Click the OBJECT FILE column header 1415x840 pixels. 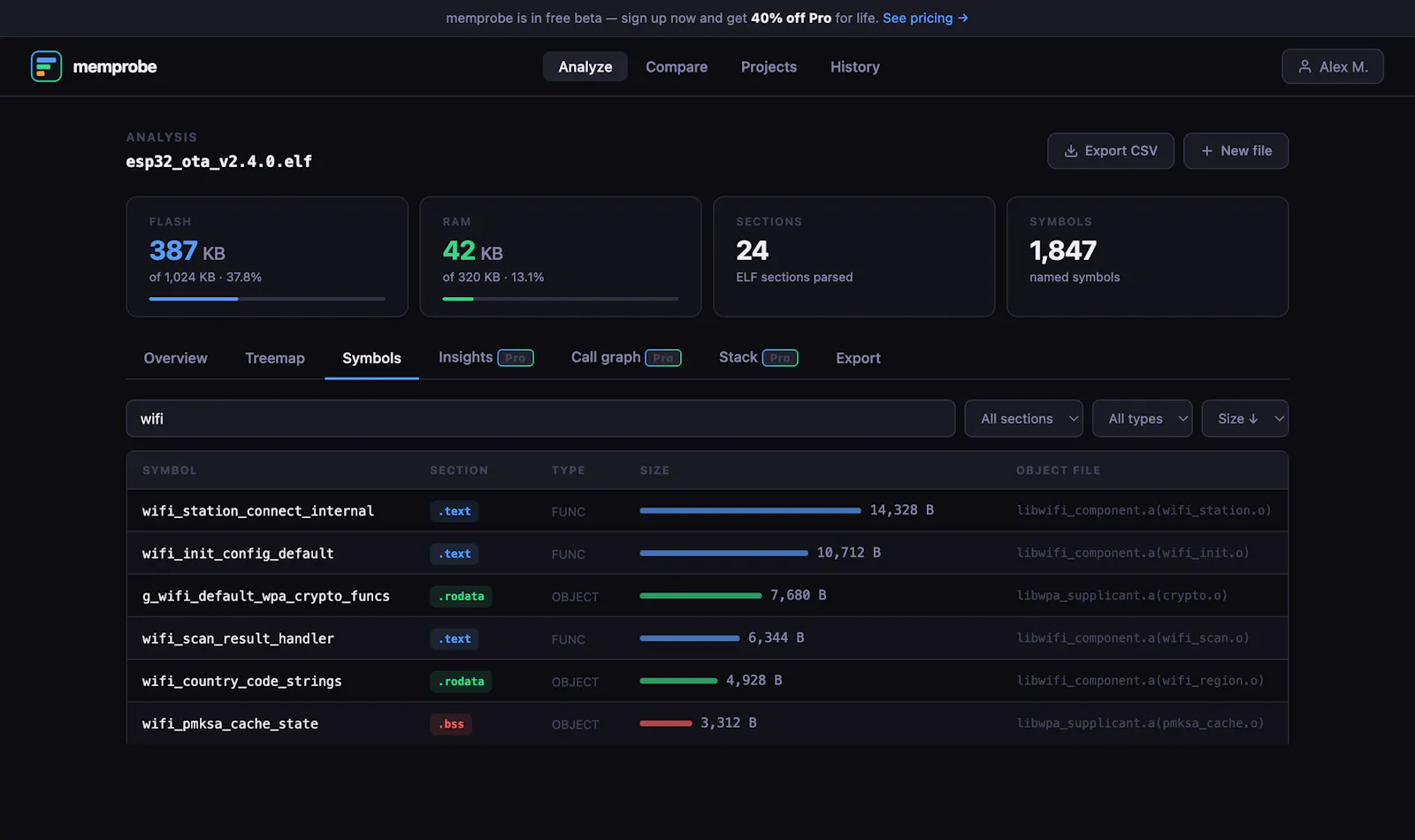1059,470
